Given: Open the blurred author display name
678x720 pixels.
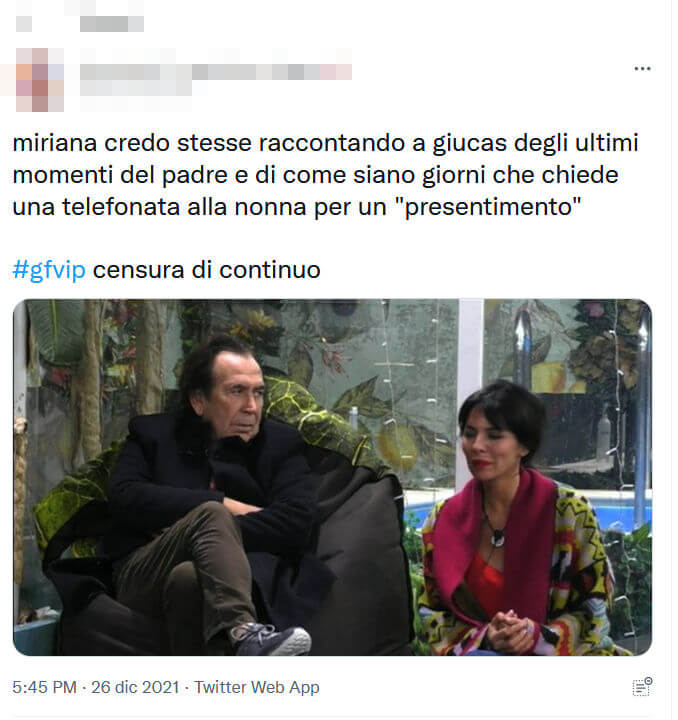Looking at the screenshot, I should click(216, 72).
